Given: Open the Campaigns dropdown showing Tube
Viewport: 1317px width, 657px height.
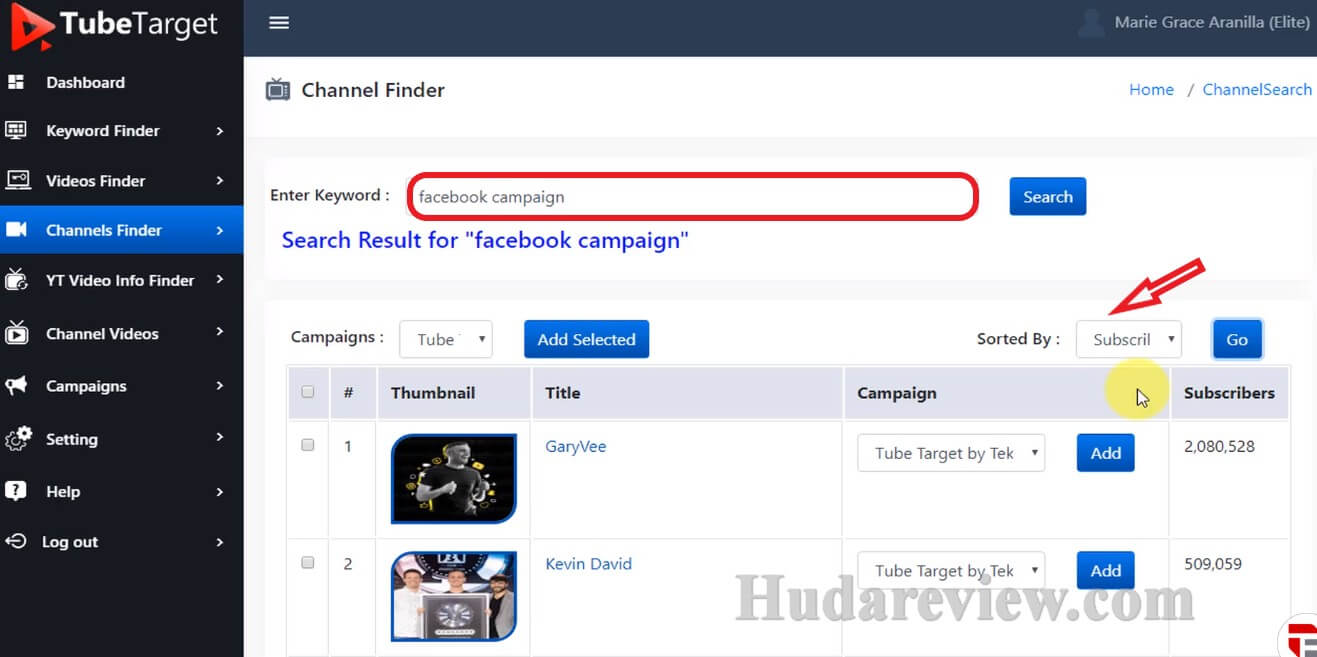Looking at the screenshot, I should click(x=446, y=339).
